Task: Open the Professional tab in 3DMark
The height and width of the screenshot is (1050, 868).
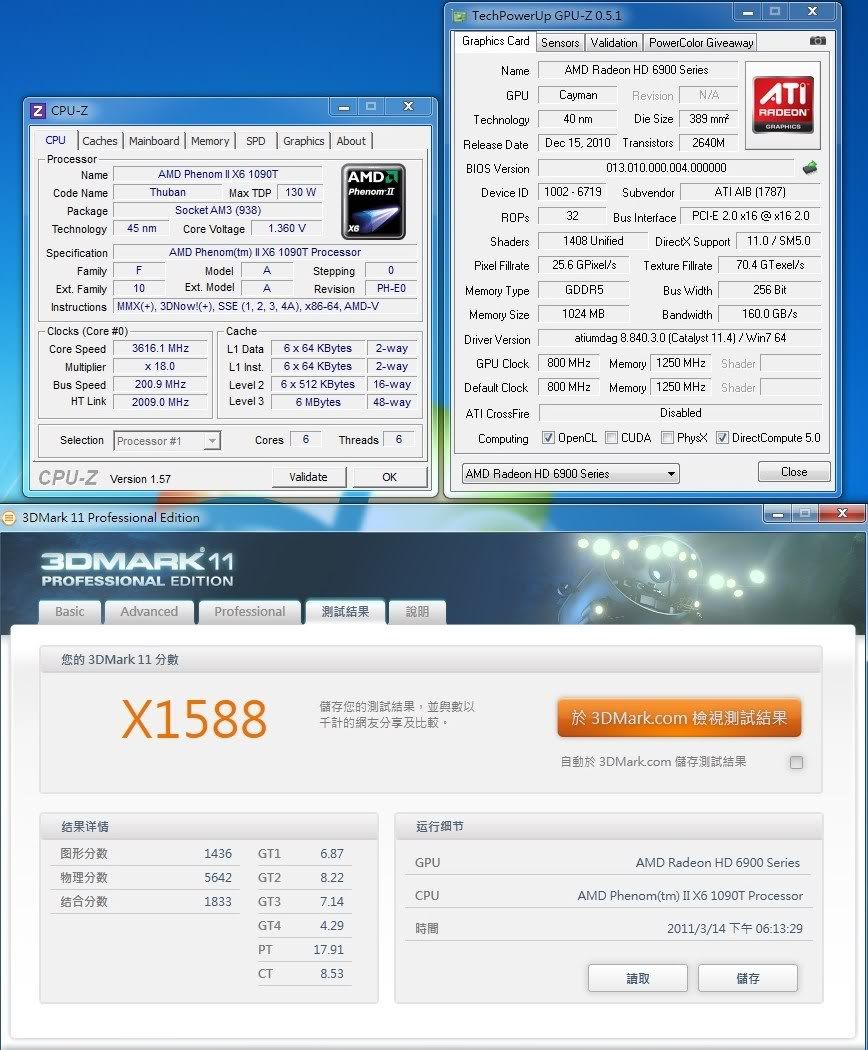Action: [x=250, y=612]
